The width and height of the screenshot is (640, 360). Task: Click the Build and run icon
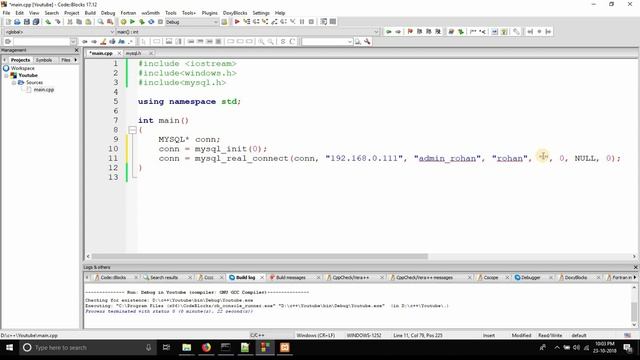tap(142, 22)
